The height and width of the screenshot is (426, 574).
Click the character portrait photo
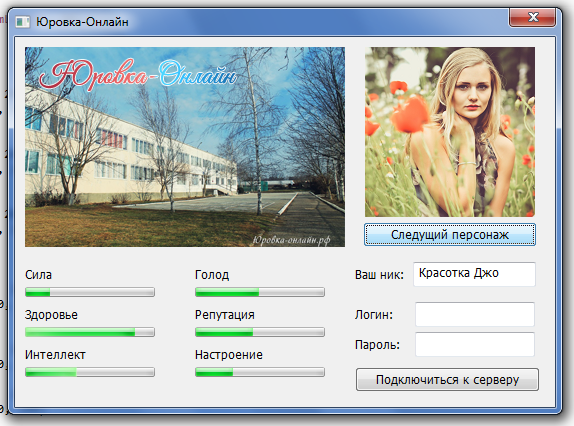tap(450, 132)
